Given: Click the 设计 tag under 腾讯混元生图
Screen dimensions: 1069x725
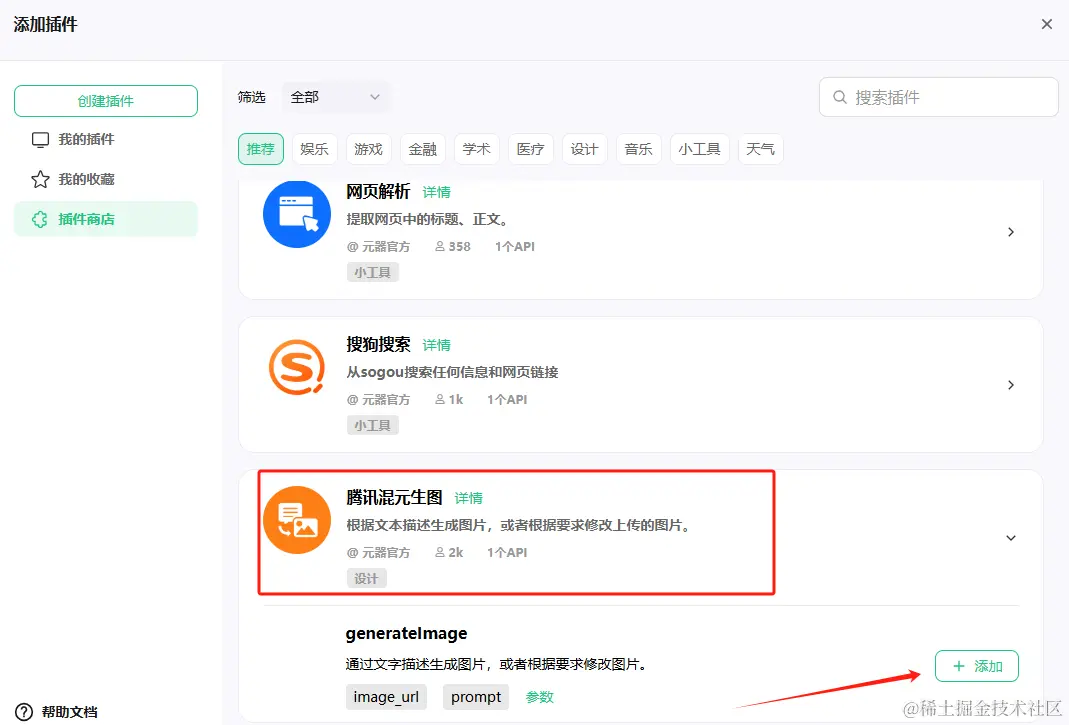Looking at the screenshot, I should (366, 578).
